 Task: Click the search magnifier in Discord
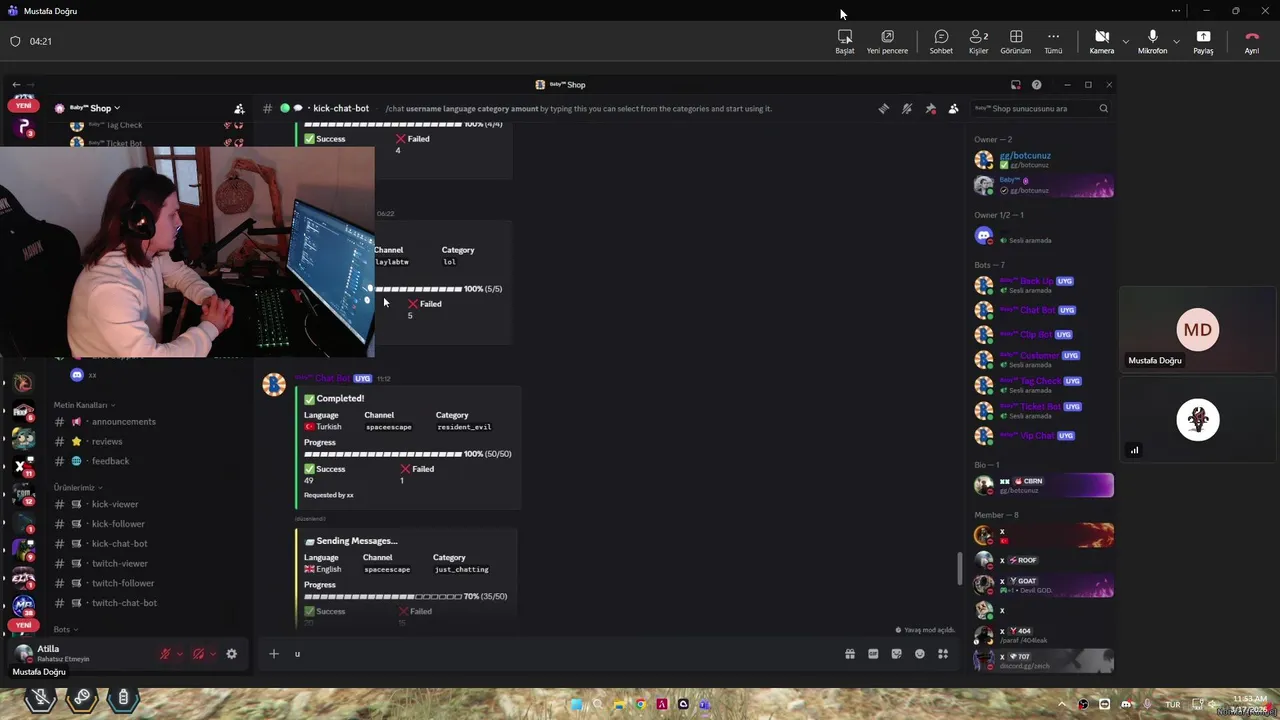1104,108
